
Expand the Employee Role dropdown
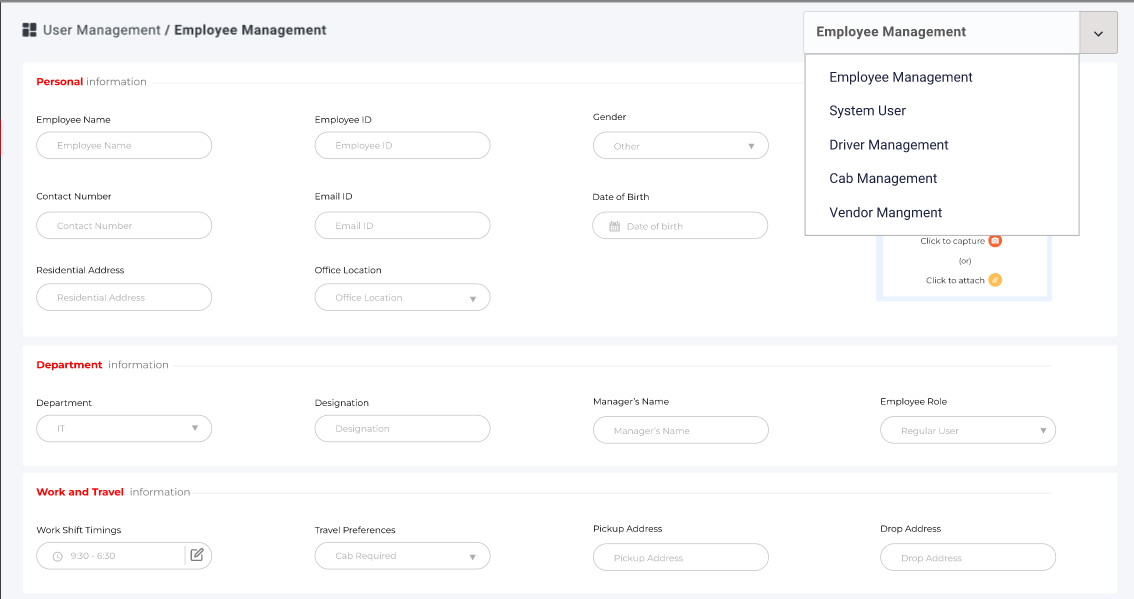coord(967,431)
